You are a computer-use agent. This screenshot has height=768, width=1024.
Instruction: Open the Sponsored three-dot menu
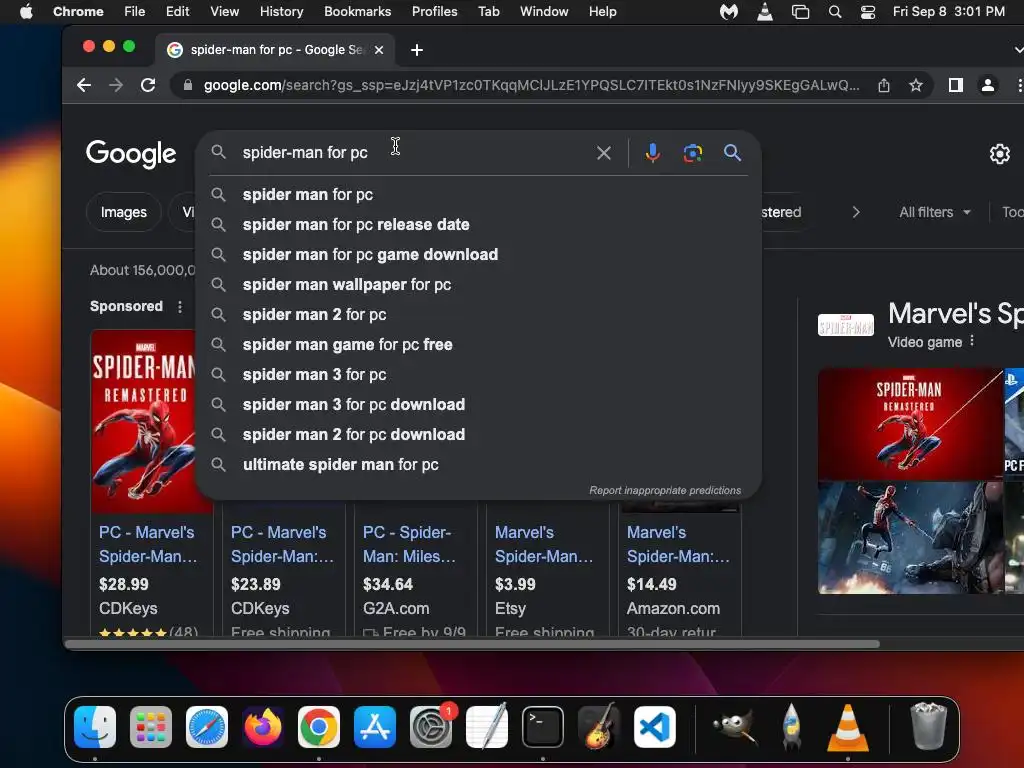180,306
